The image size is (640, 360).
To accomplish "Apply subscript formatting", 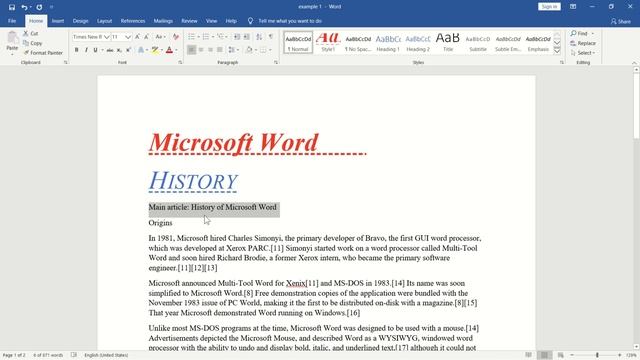I will point(119,50).
